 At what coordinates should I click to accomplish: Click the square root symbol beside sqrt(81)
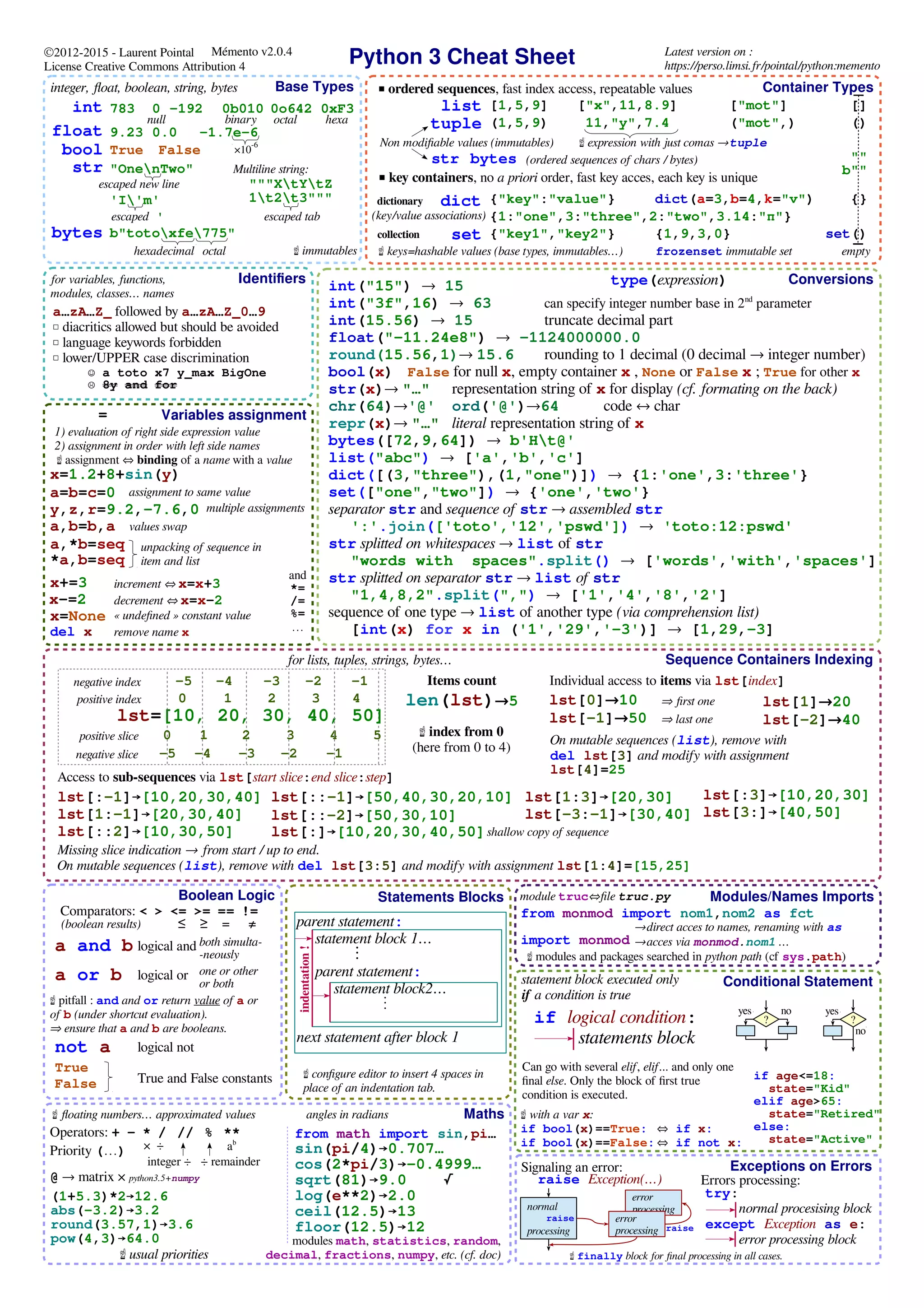click(448, 1178)
